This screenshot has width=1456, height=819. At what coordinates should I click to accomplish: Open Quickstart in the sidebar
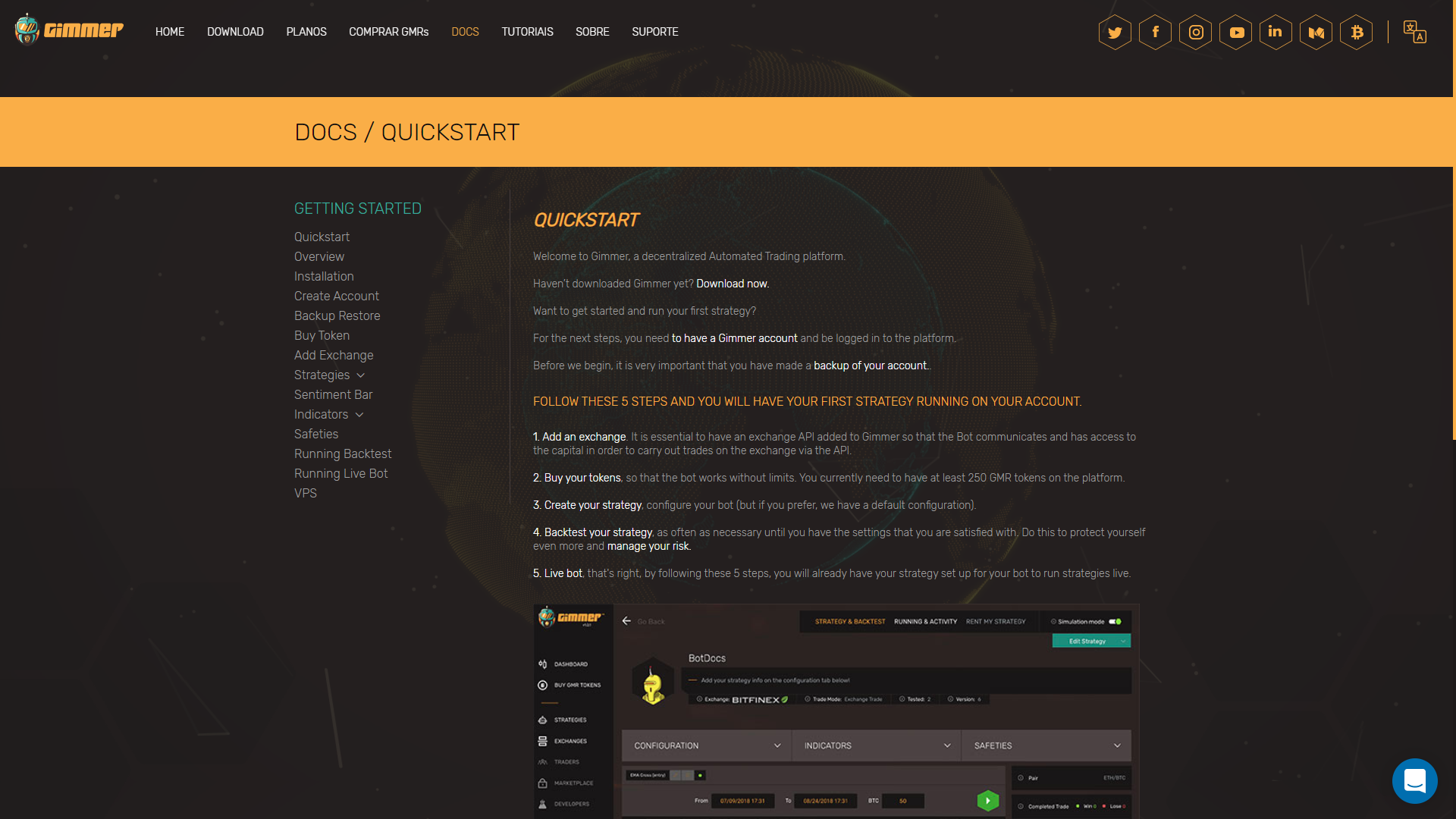tap(322, 237)
